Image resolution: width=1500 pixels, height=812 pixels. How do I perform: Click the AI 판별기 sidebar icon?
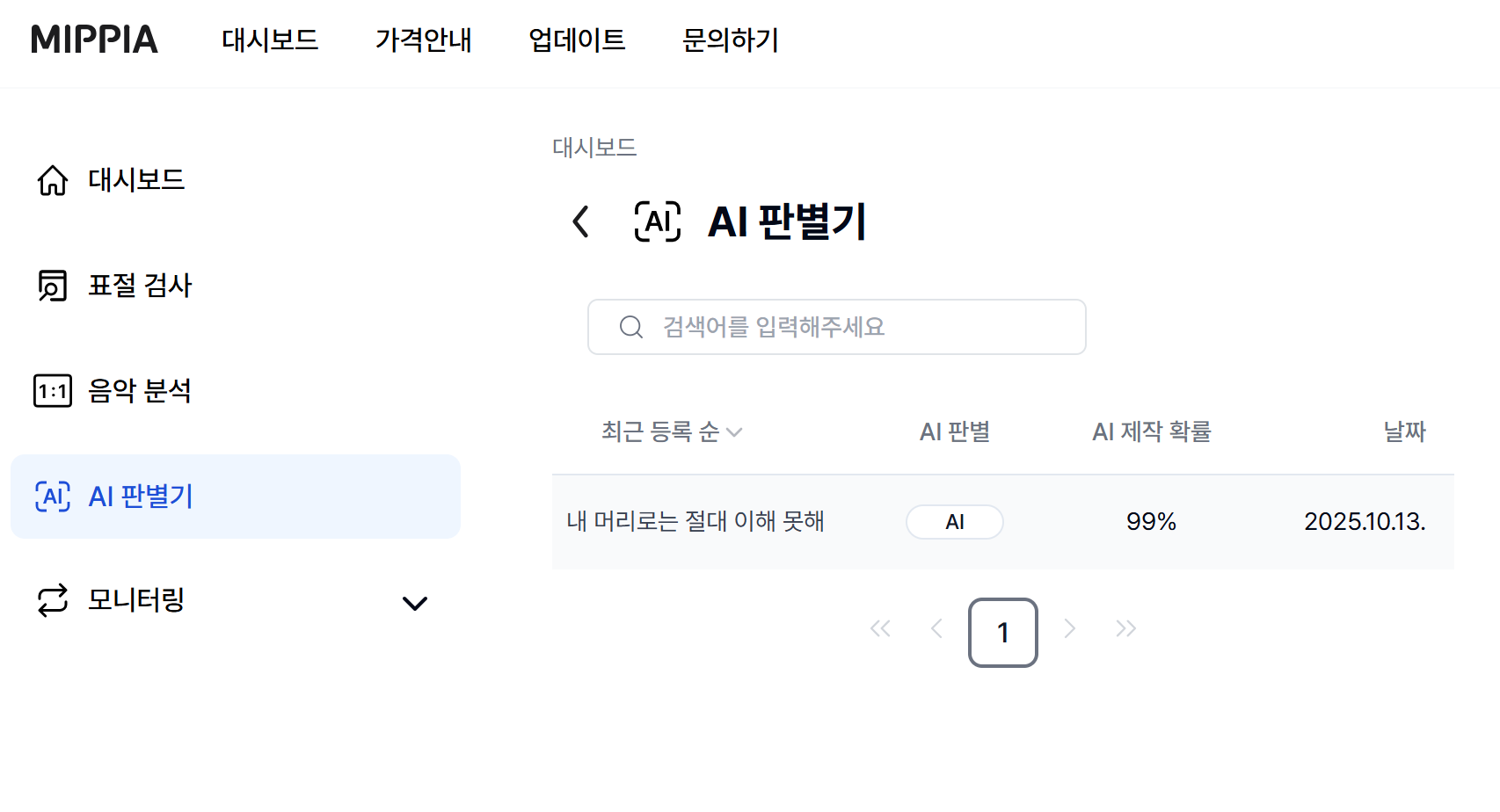pos(53,497)
